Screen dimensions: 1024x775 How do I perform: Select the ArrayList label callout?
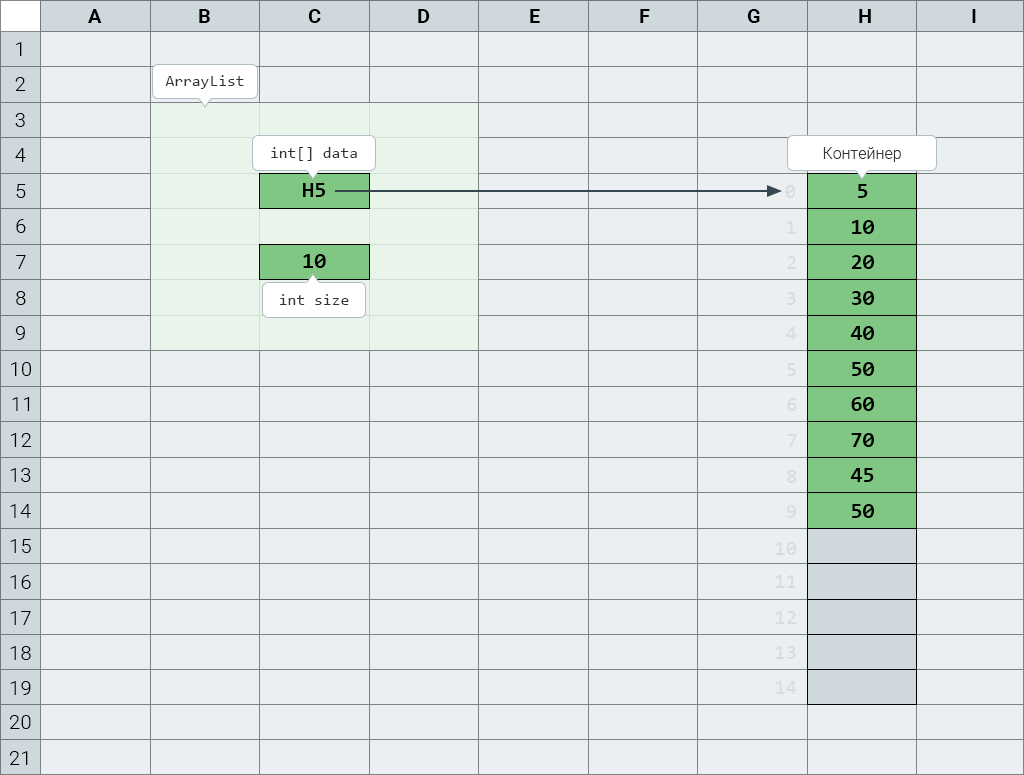[204, 82]
